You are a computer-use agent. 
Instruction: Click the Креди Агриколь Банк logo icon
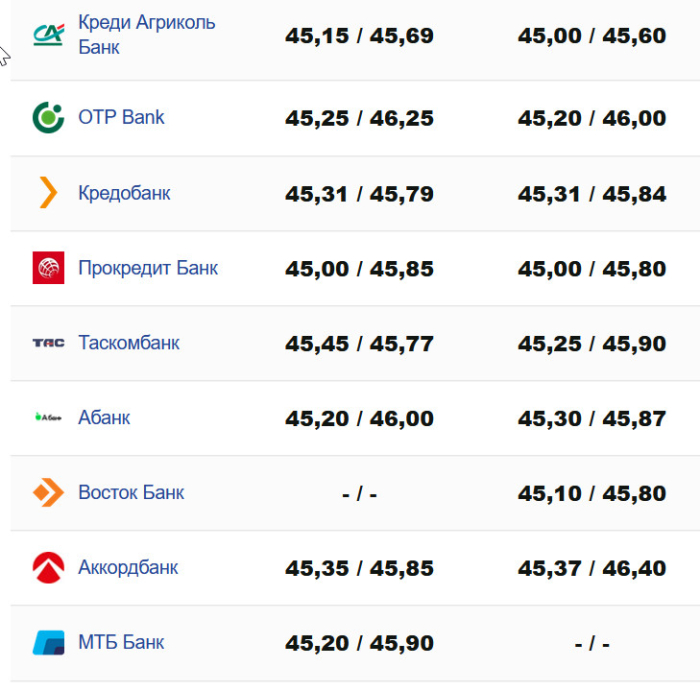(48, 35)
